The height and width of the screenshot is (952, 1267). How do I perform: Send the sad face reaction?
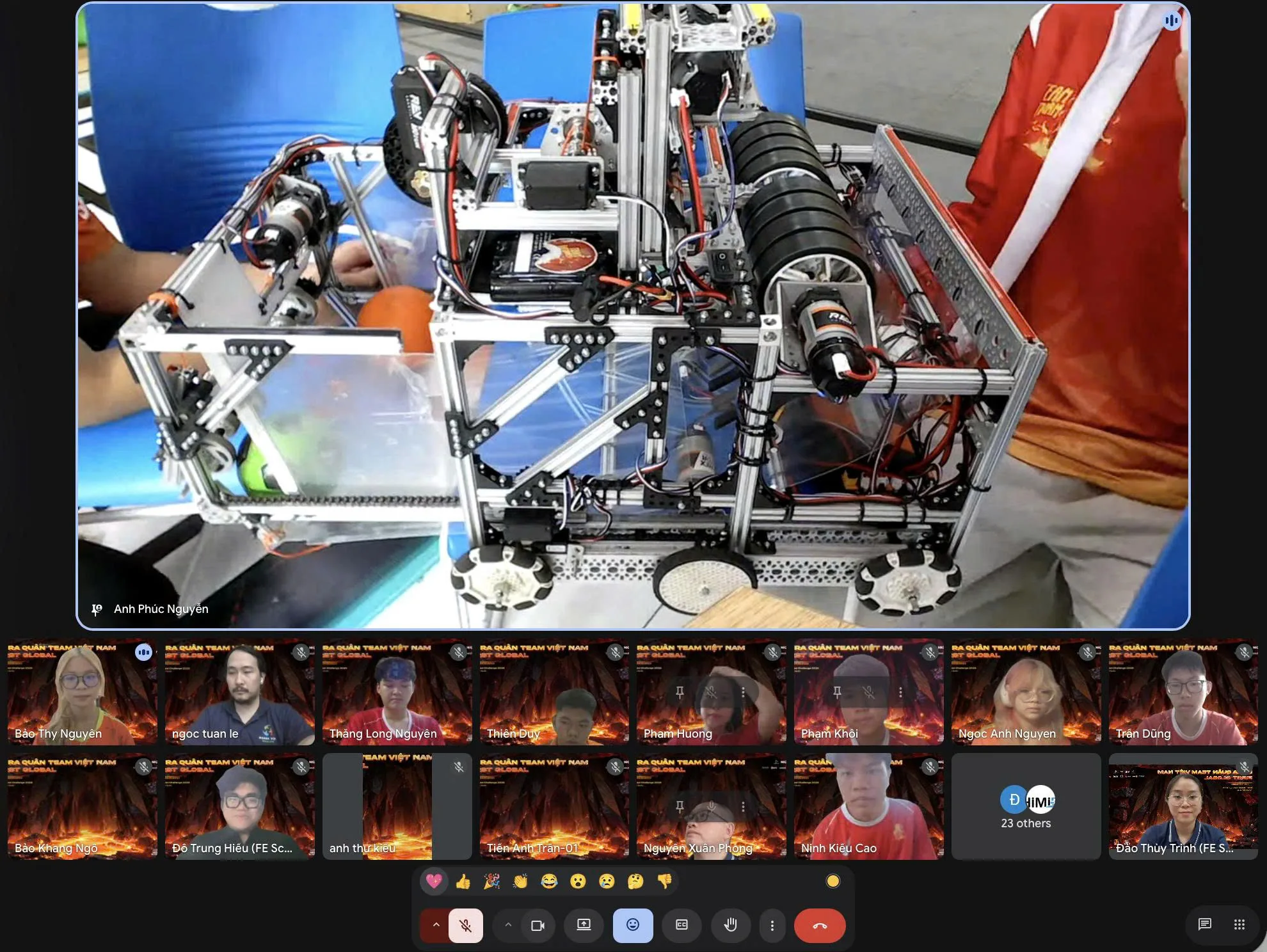(x=607, y=881)
